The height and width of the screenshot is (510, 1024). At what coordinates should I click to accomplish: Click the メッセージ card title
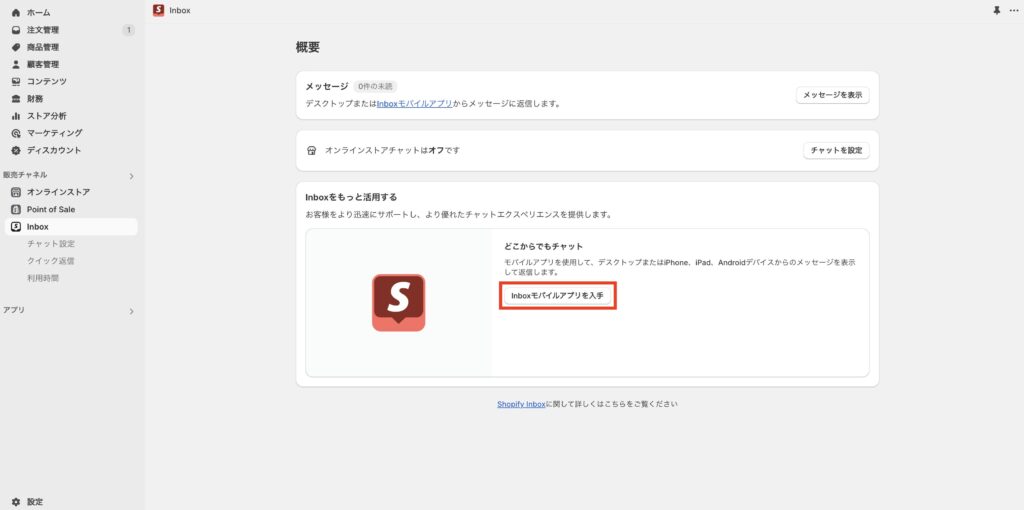(327, 86)
